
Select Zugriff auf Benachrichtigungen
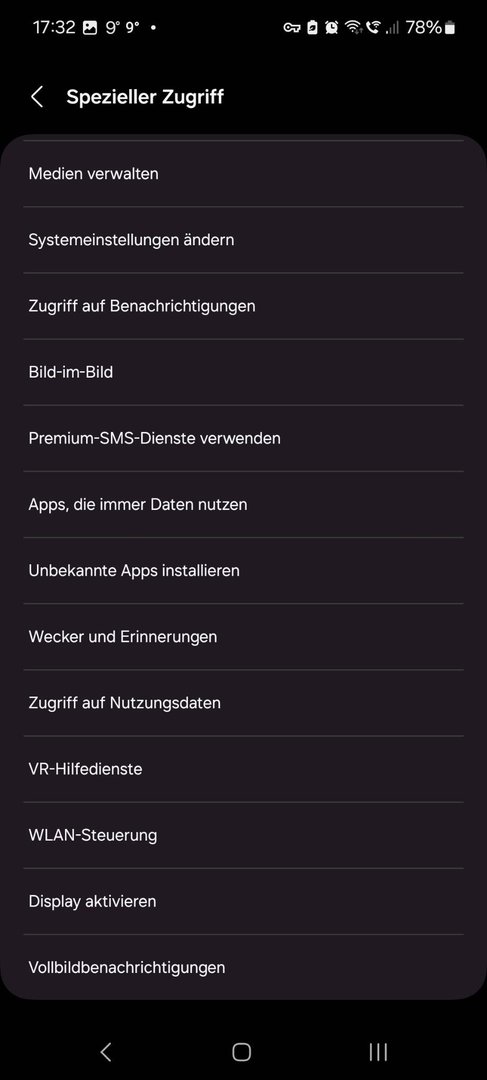(243, 306)
